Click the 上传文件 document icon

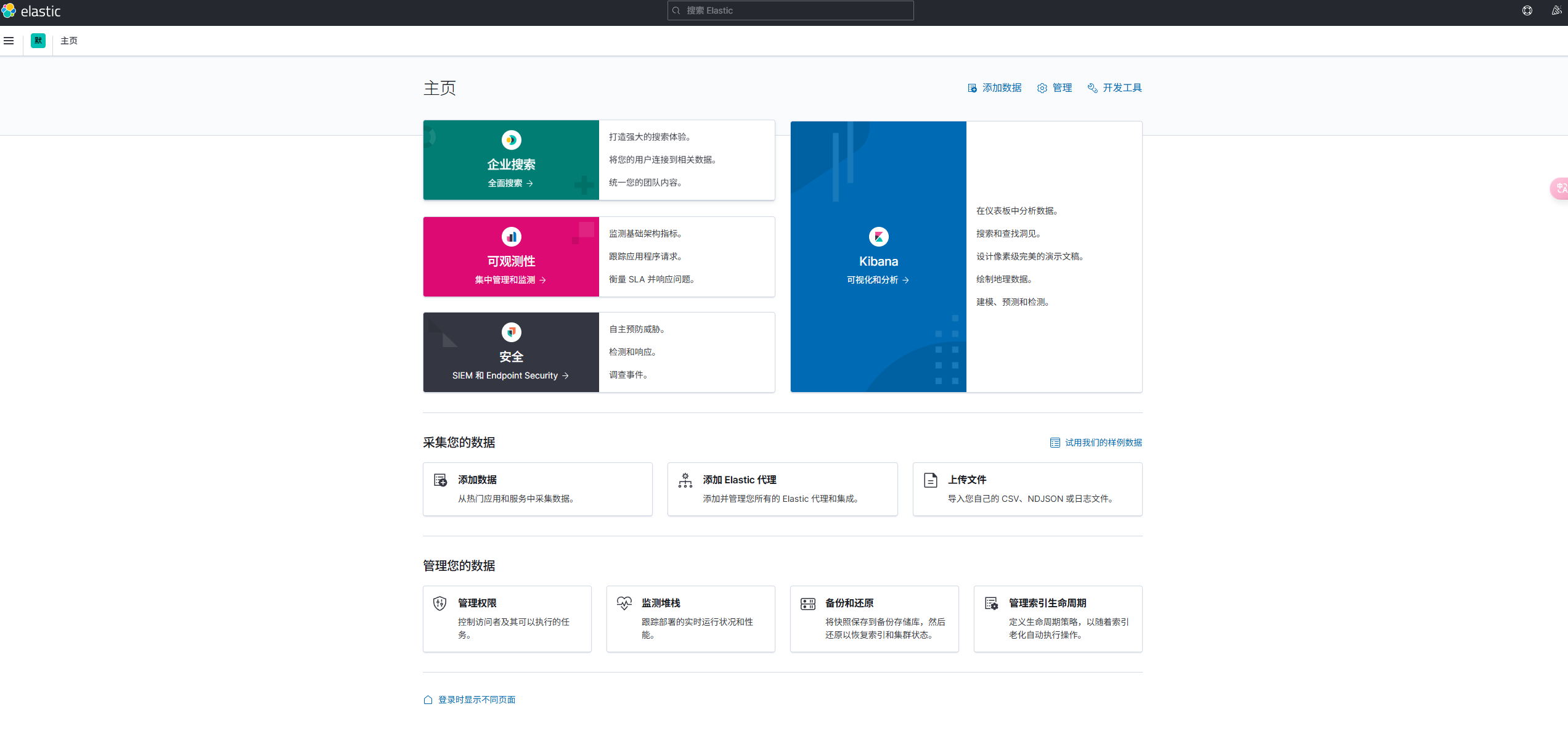pos(930,480)
